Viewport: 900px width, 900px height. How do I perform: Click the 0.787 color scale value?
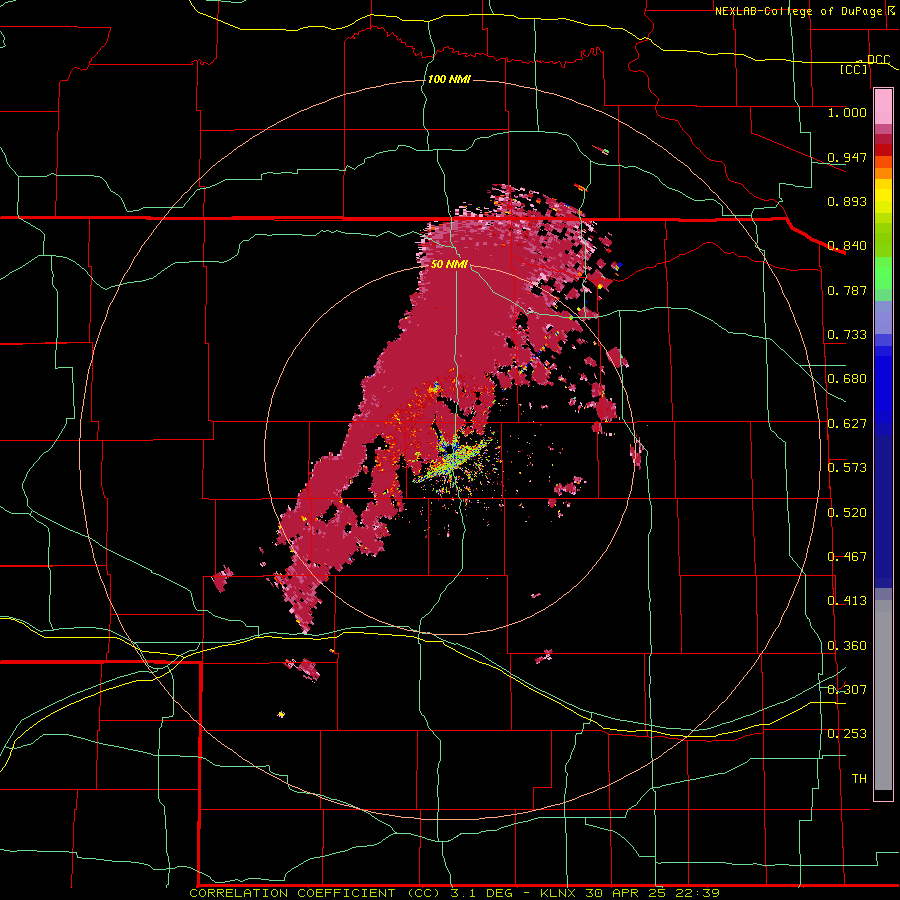pyautogui.click(x=847, y=290)
